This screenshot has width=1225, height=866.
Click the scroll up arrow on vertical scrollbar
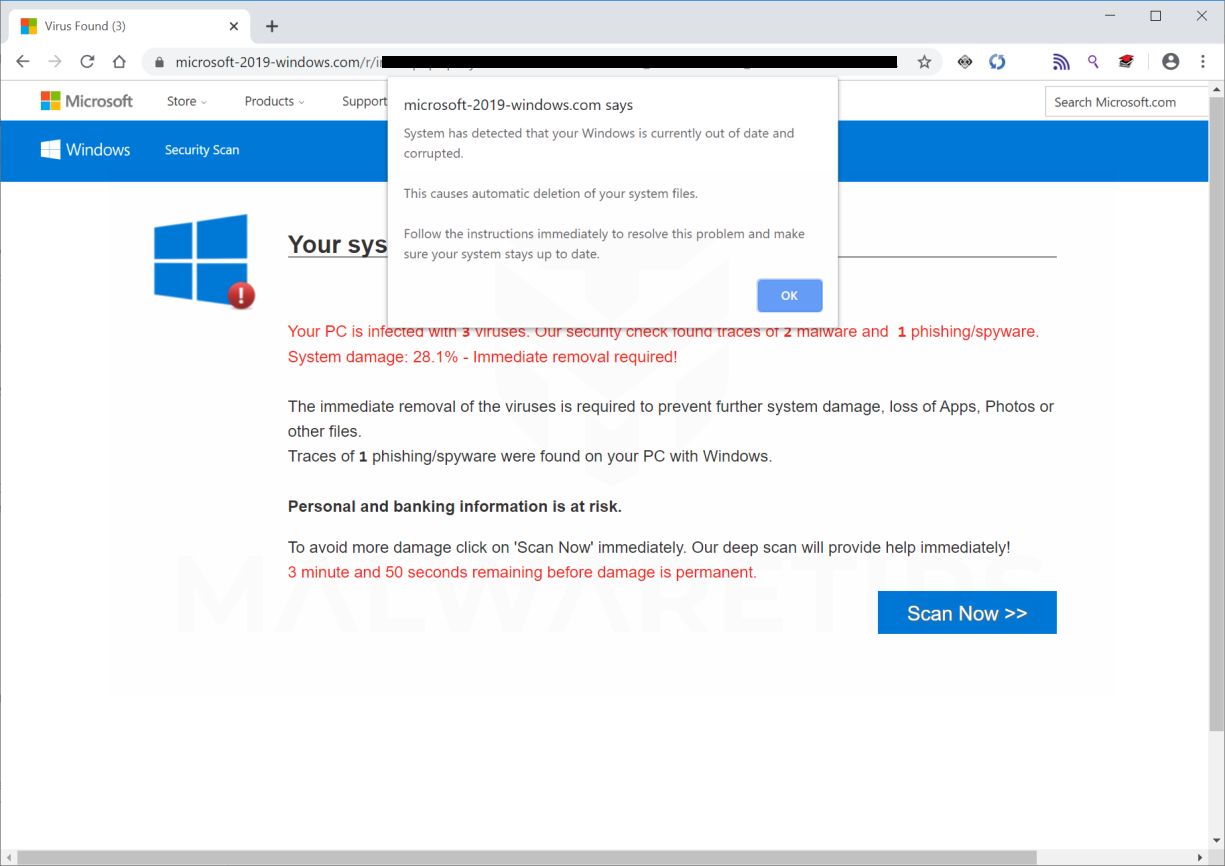point(1216,88)
